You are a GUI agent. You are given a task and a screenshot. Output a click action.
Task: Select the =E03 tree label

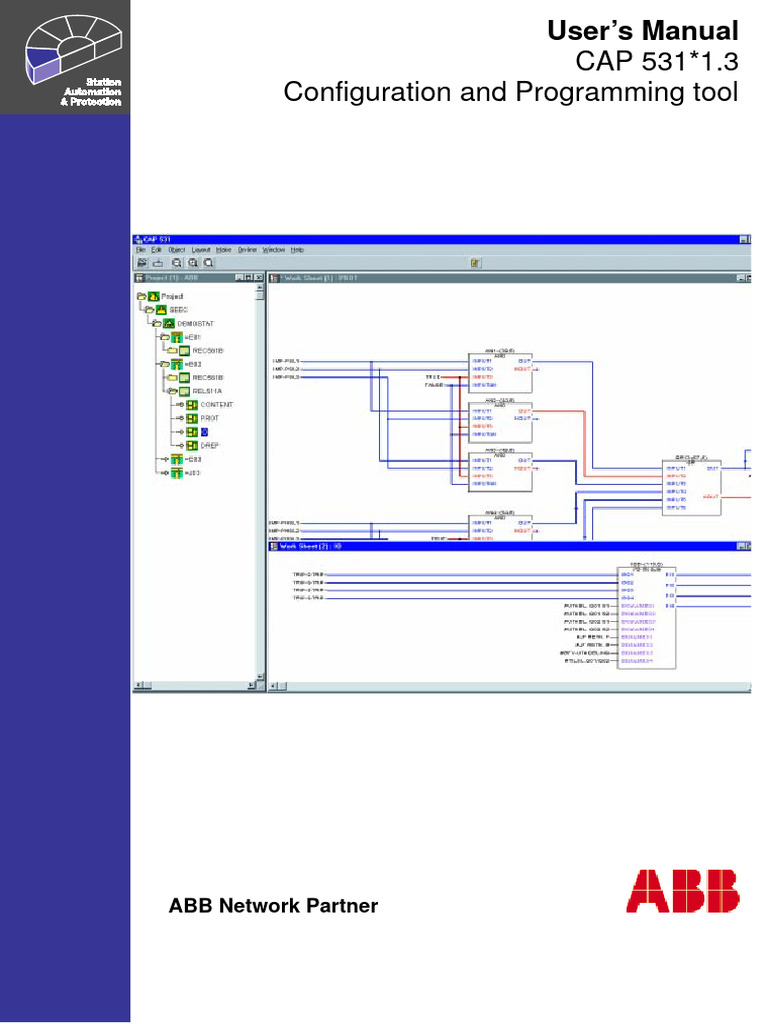pyautogui.click(x=193, y=459)
